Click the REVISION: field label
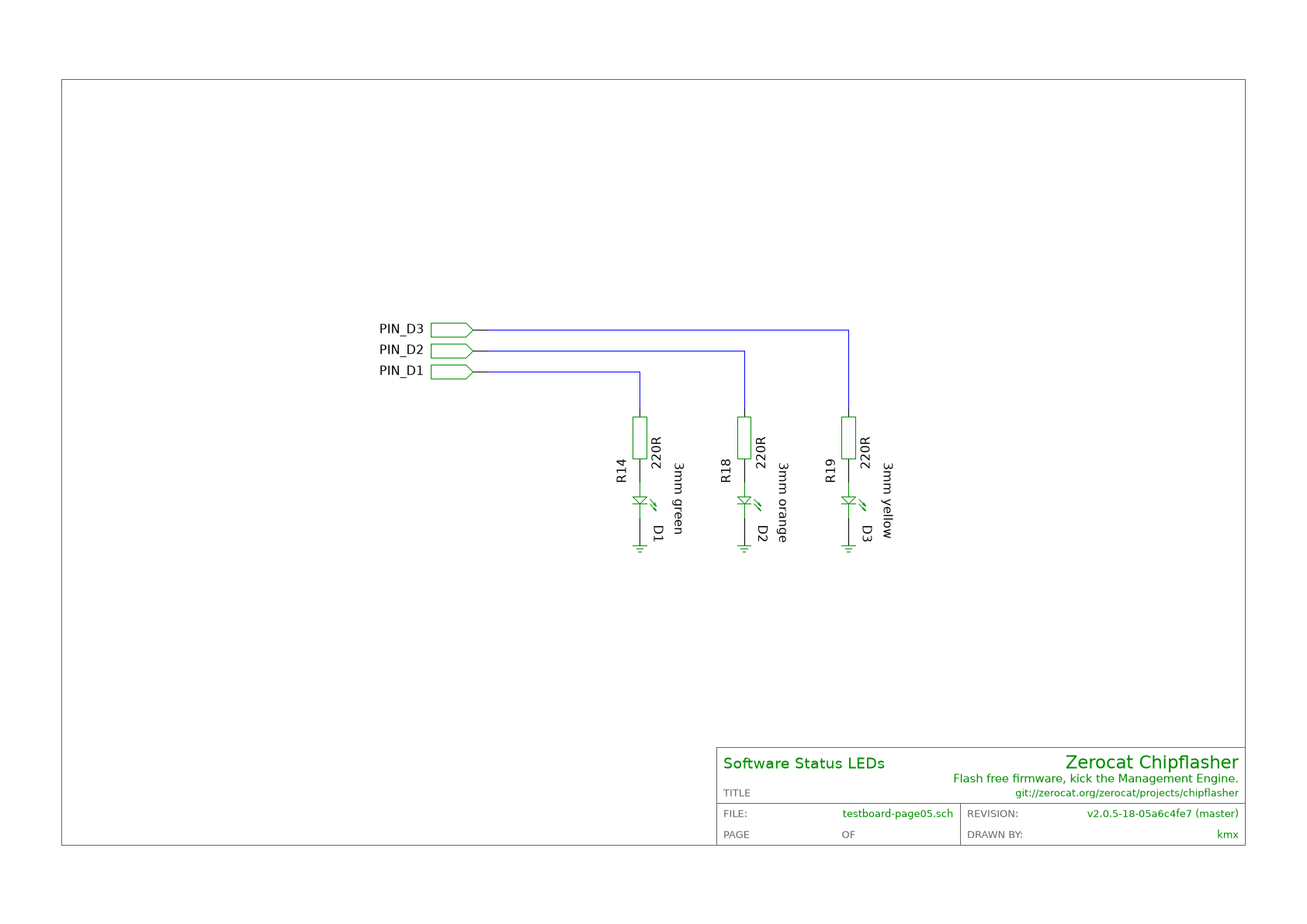Viewport: 1307px width, 924px height. coord(993,814)
